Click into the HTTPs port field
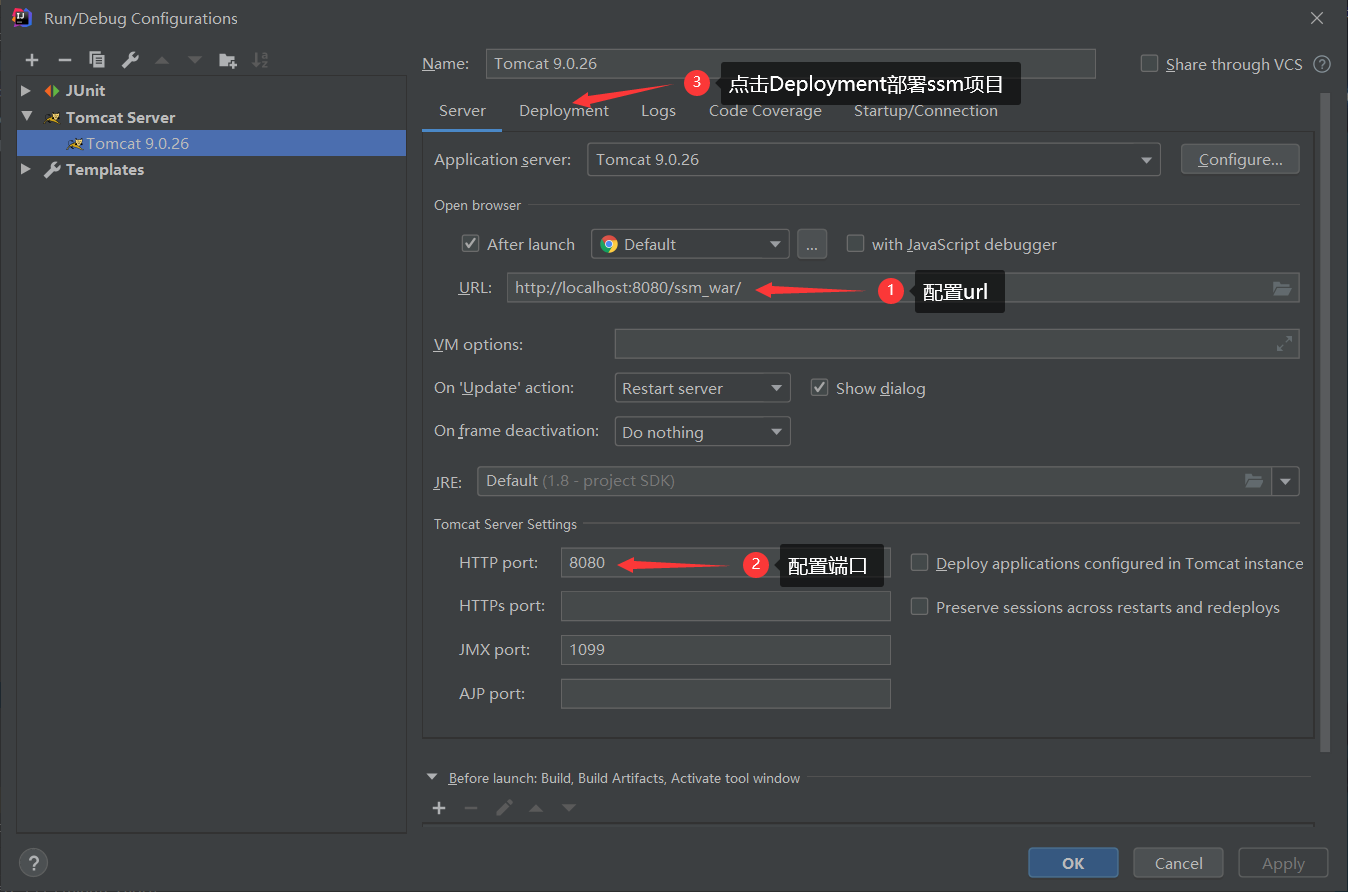This screenshot has width=1348, height=892. click(725, 606)
